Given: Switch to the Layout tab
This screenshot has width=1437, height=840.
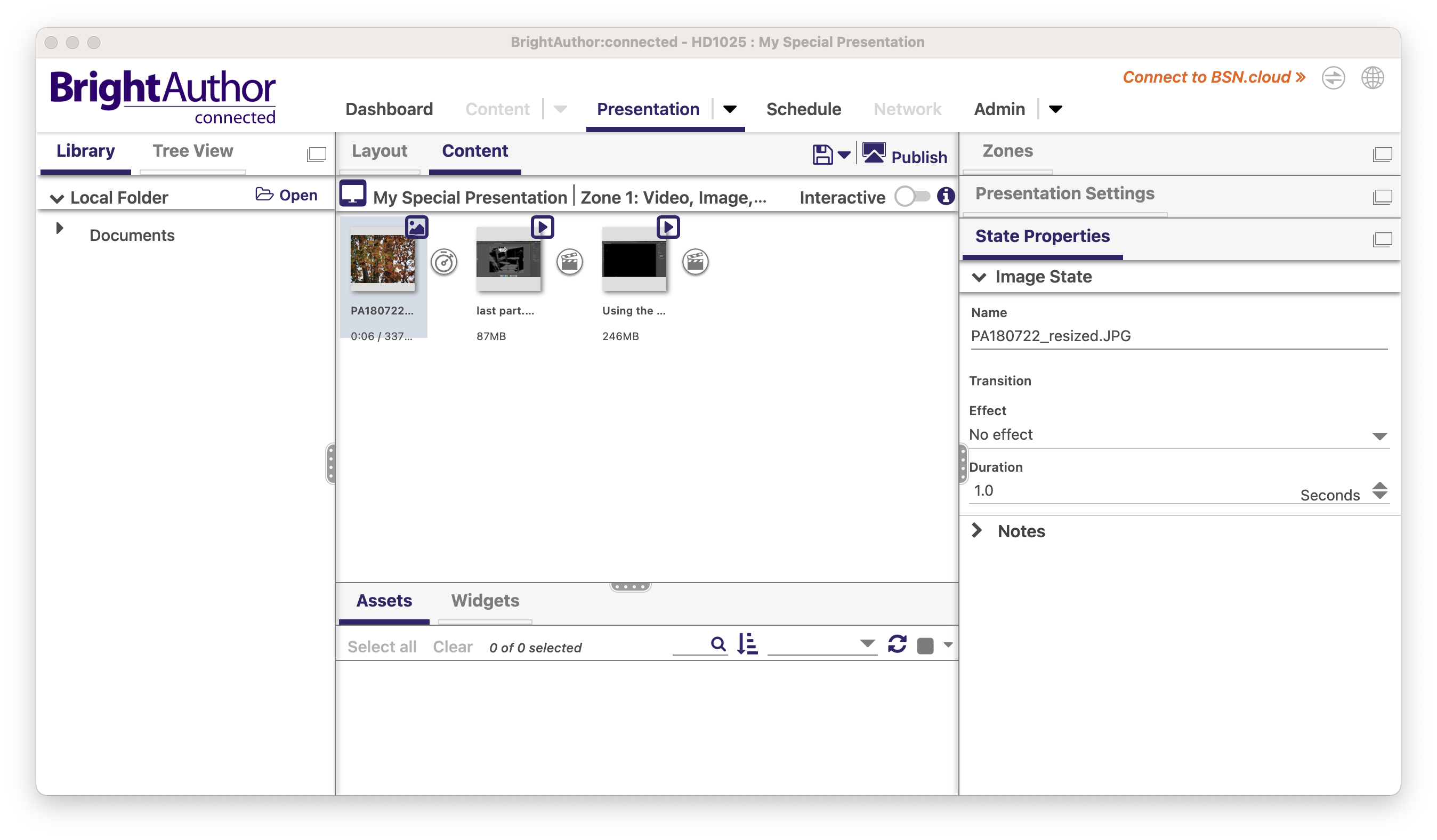Looking at the screenshot, I should [379, 151].
